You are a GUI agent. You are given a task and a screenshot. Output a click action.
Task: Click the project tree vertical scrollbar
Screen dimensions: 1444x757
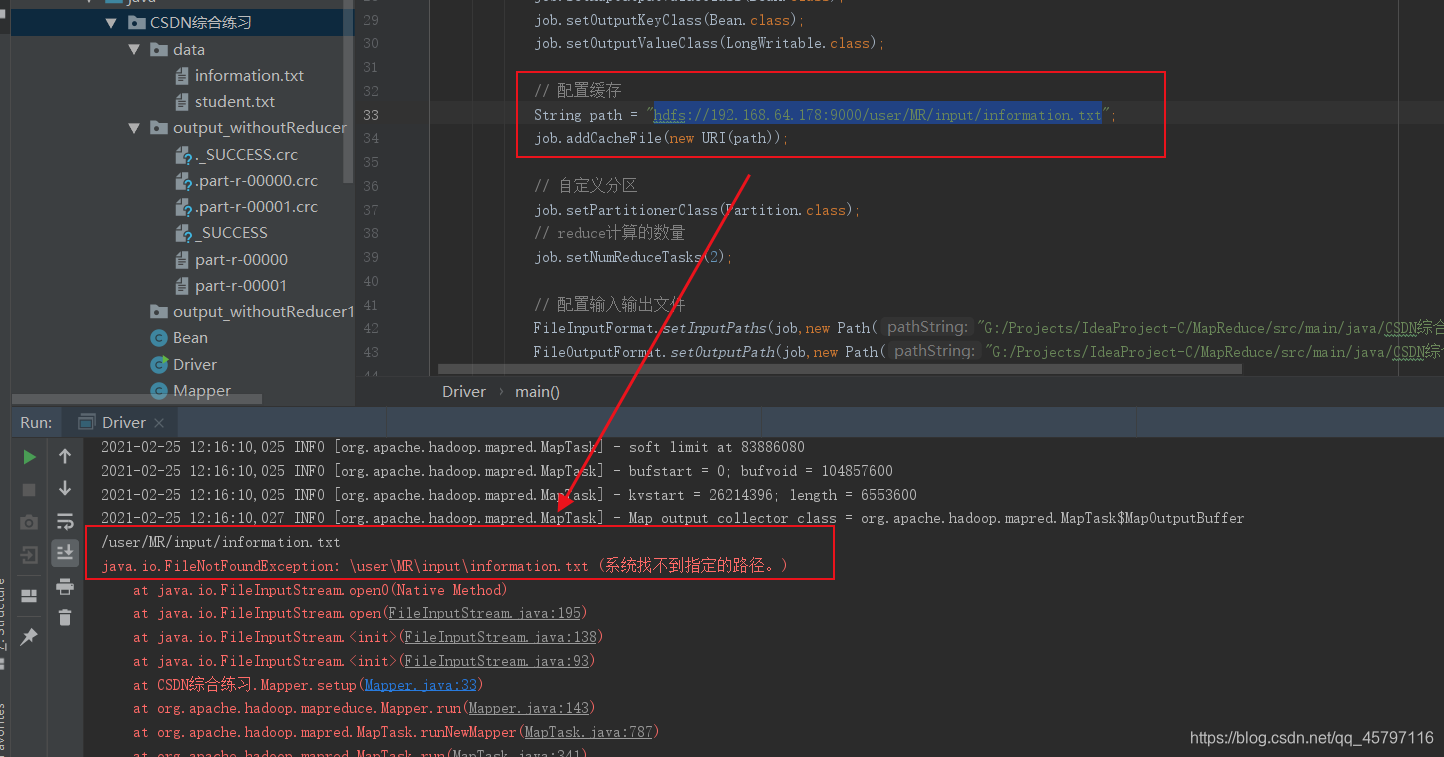click(x=347, y=90)
